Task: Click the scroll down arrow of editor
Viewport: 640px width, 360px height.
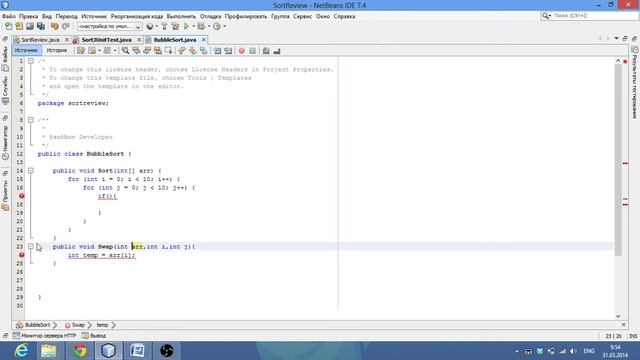Action: (618, 316)
